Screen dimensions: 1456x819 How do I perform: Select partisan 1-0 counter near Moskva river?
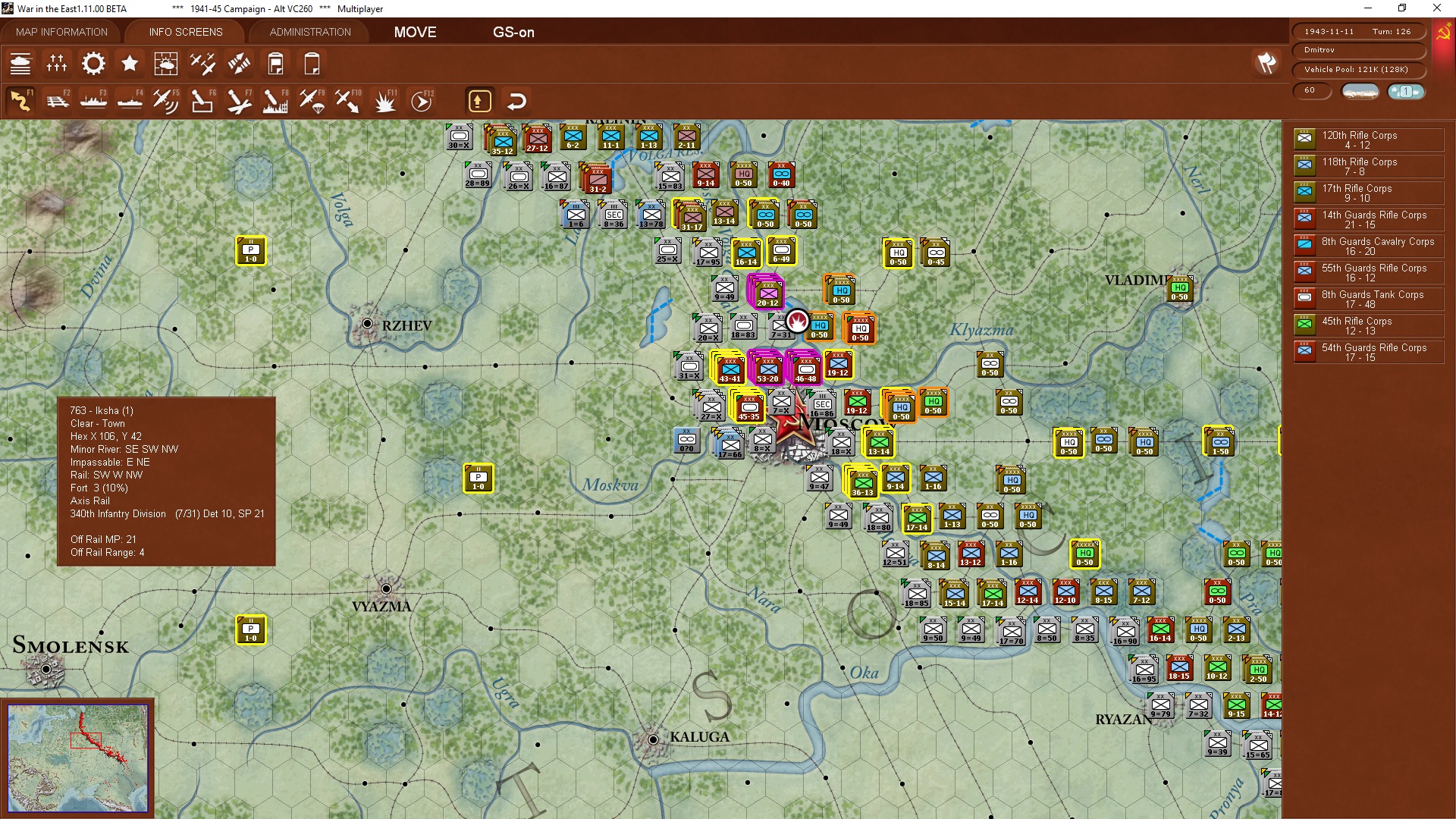479,479
